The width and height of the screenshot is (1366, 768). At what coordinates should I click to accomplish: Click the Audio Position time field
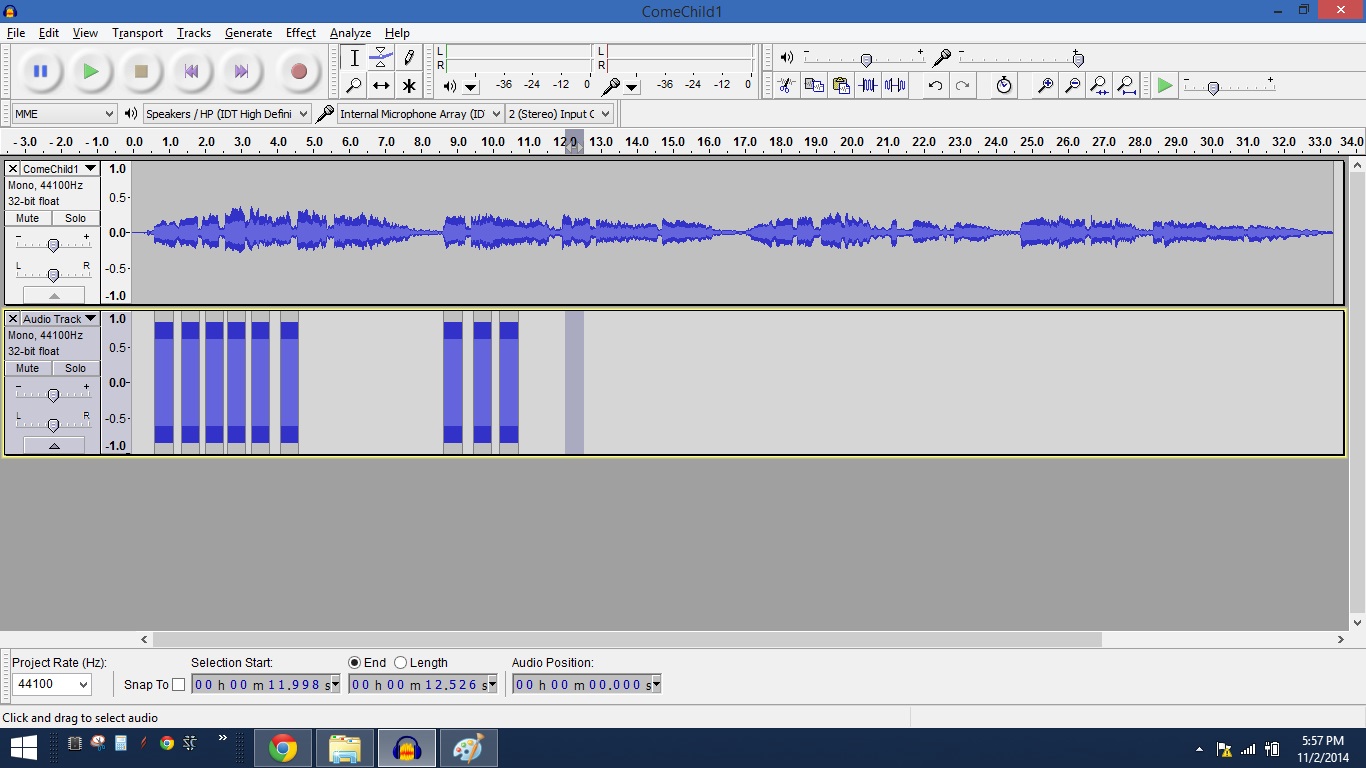pyautogui.click(x=586, y=684)
